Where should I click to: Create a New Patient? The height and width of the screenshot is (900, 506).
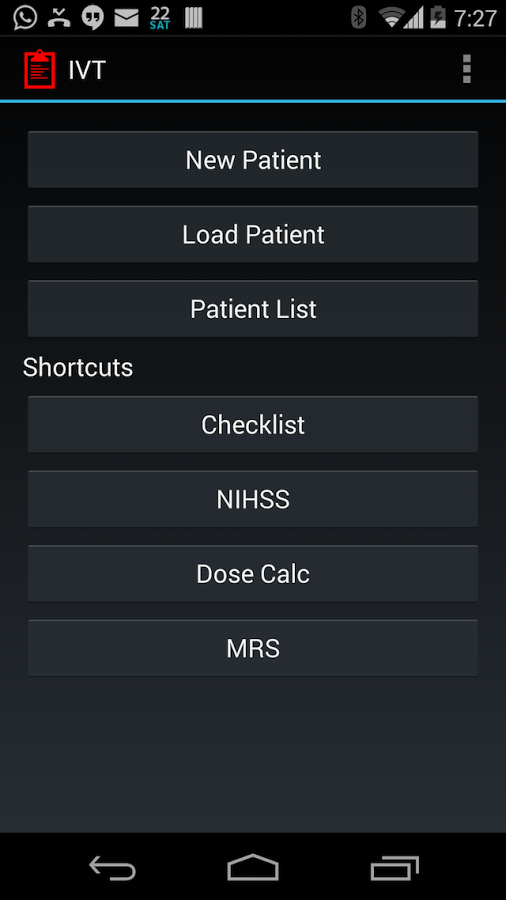point(253,160)
